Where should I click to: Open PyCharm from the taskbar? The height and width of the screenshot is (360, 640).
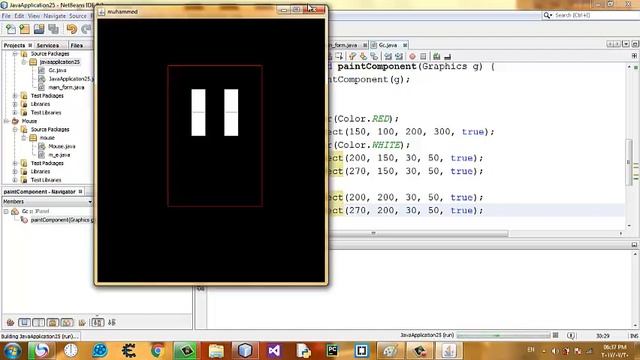pyautogui.click(x=333, y=351)
